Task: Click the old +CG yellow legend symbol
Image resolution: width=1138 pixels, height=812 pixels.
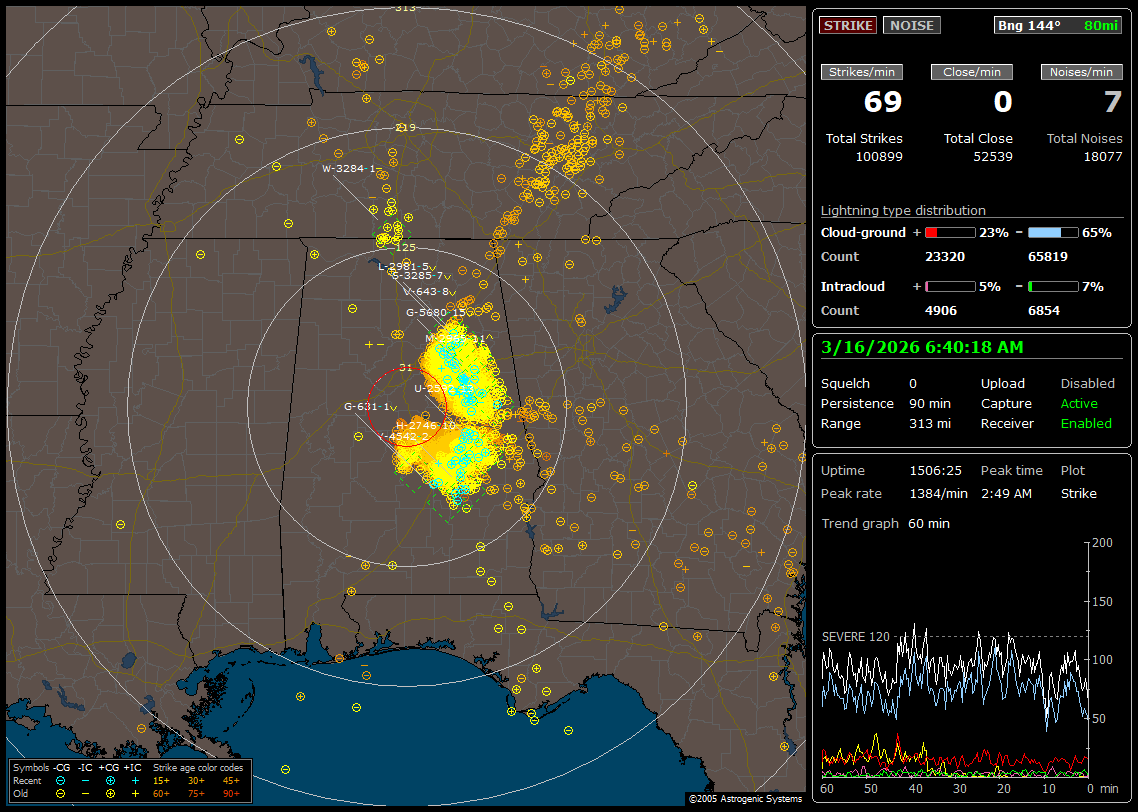Action: 110,793
